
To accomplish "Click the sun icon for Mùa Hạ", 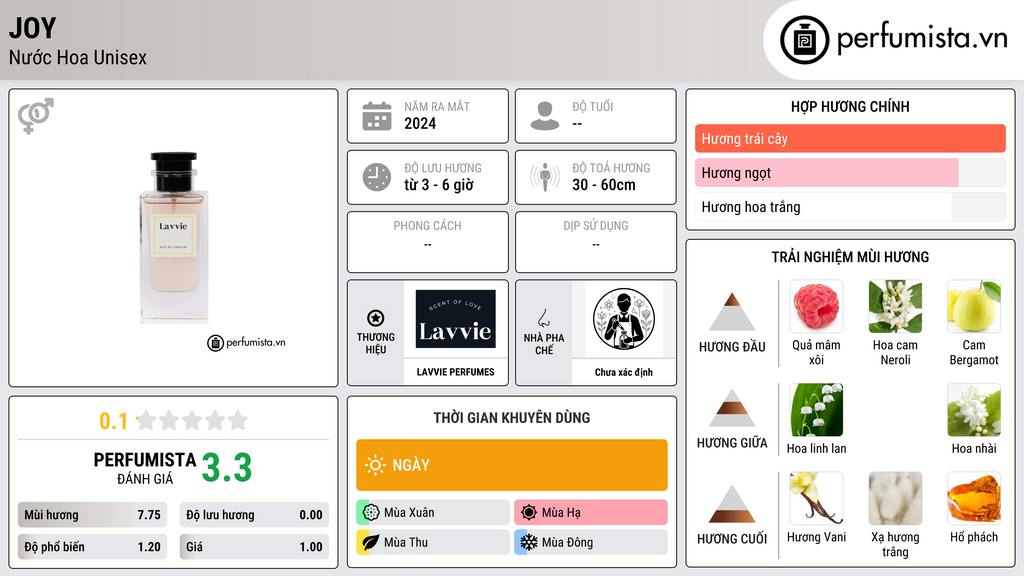I will (x=529, y=513).
